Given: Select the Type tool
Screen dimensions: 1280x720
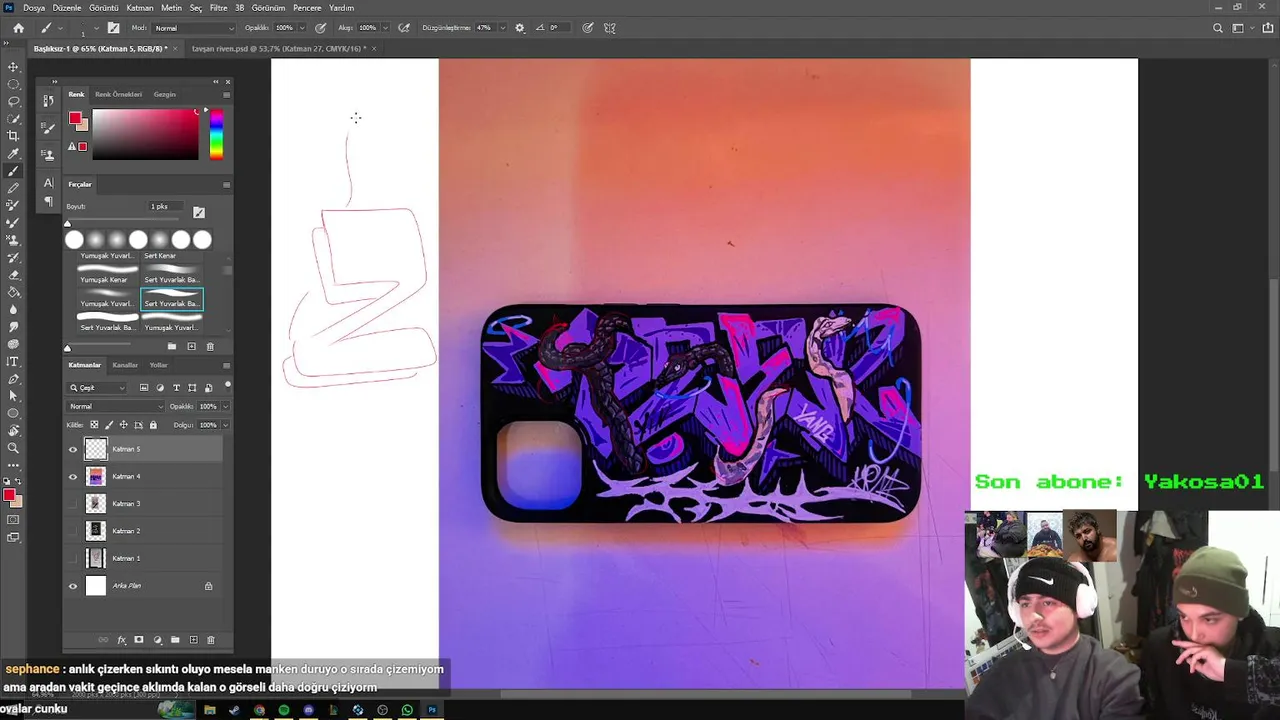Looking at the screenshot, I should click(13, 361).
